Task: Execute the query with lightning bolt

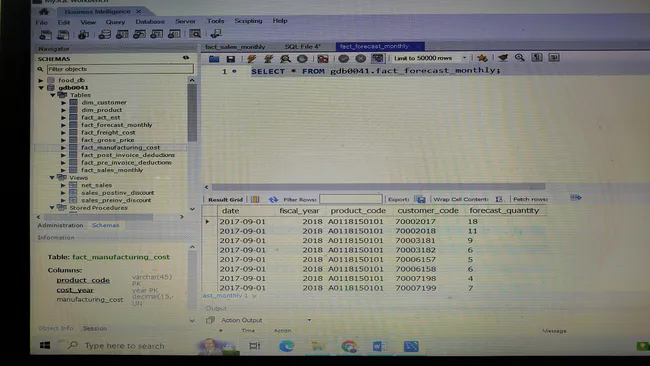Action: (x=251, y=59)
